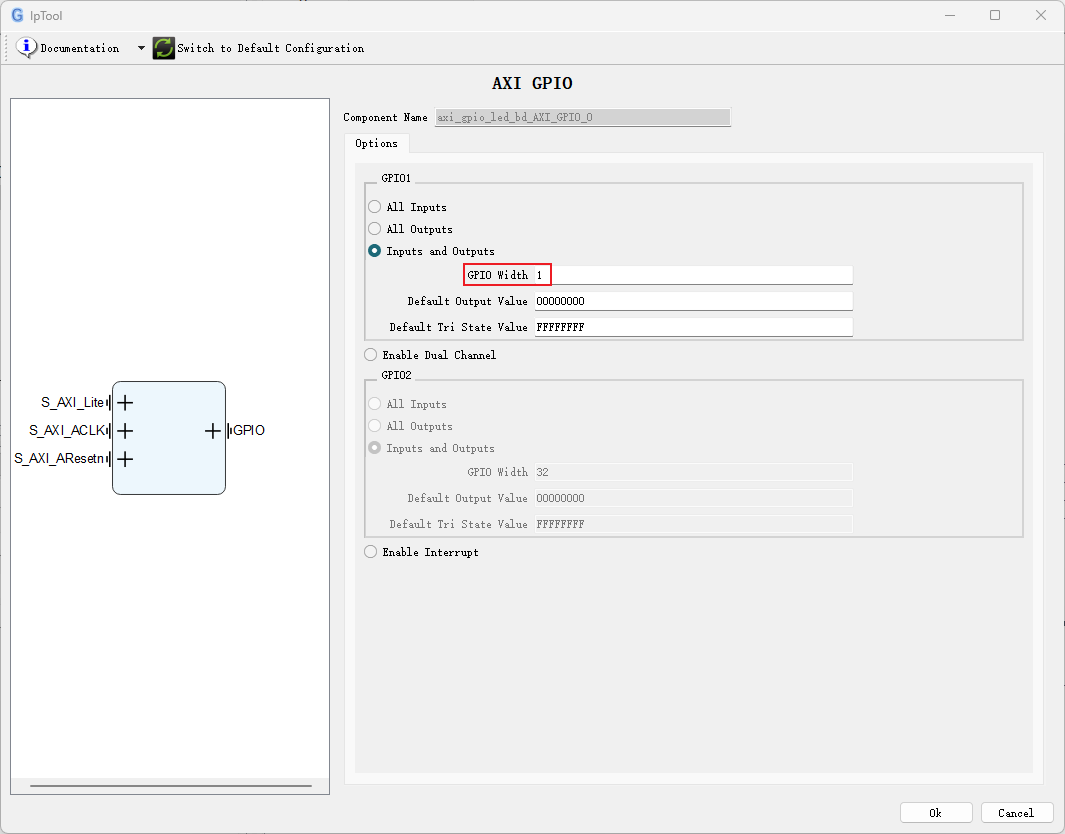Select GPIO2 All Outputs radio button
1065x834 pixels.
(374, 426)
